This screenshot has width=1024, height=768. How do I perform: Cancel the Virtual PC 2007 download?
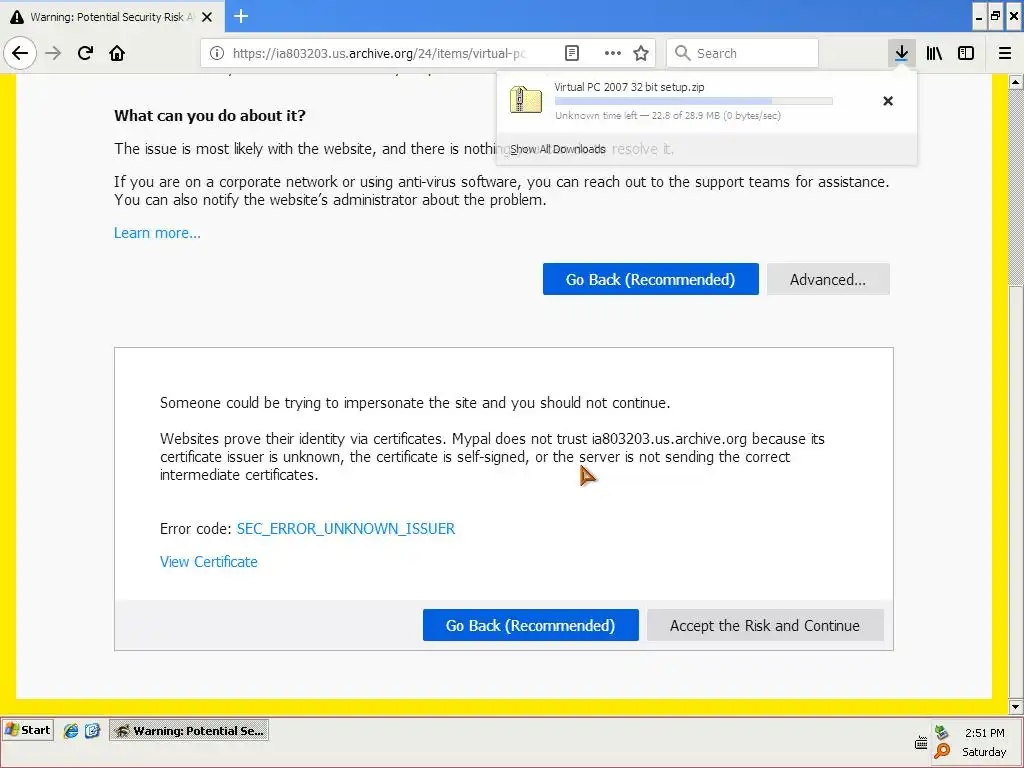coord(888,101)
